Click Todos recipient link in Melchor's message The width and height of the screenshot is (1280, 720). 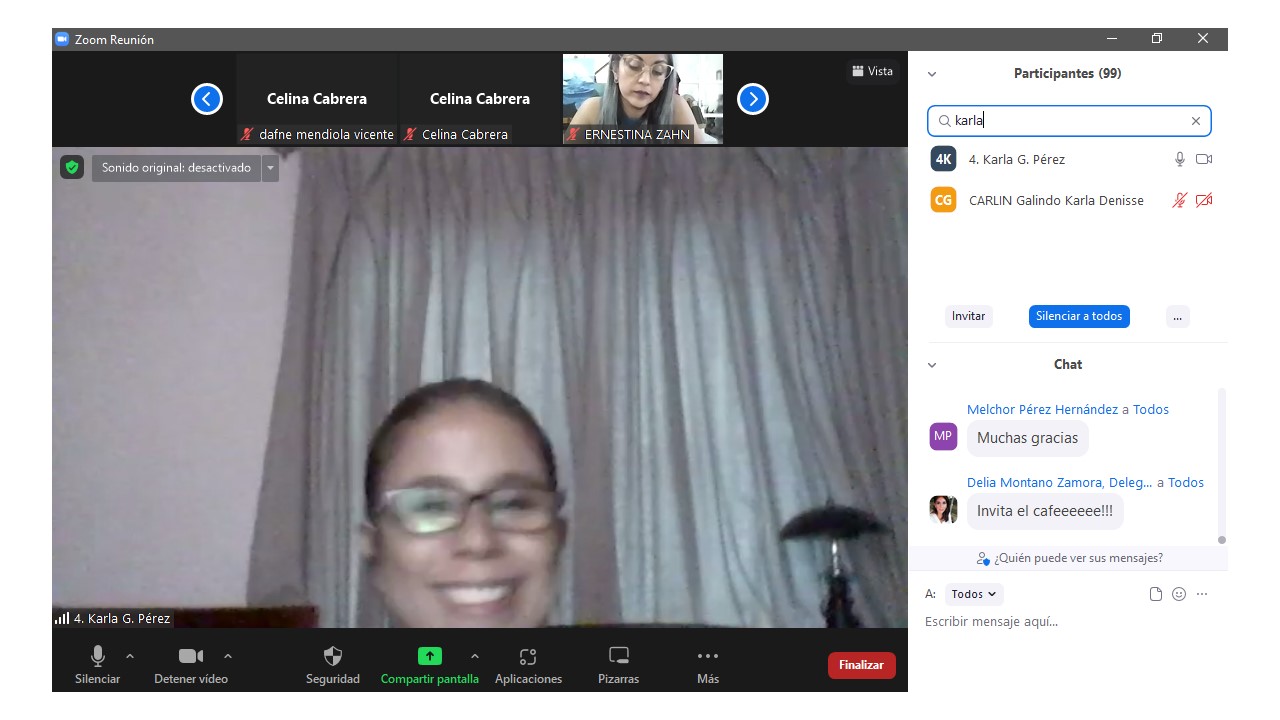pos(1151,409)
